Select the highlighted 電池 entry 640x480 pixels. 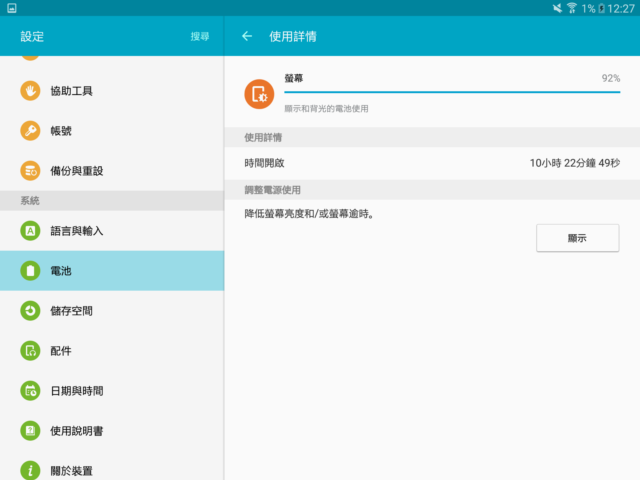point(112,271)
